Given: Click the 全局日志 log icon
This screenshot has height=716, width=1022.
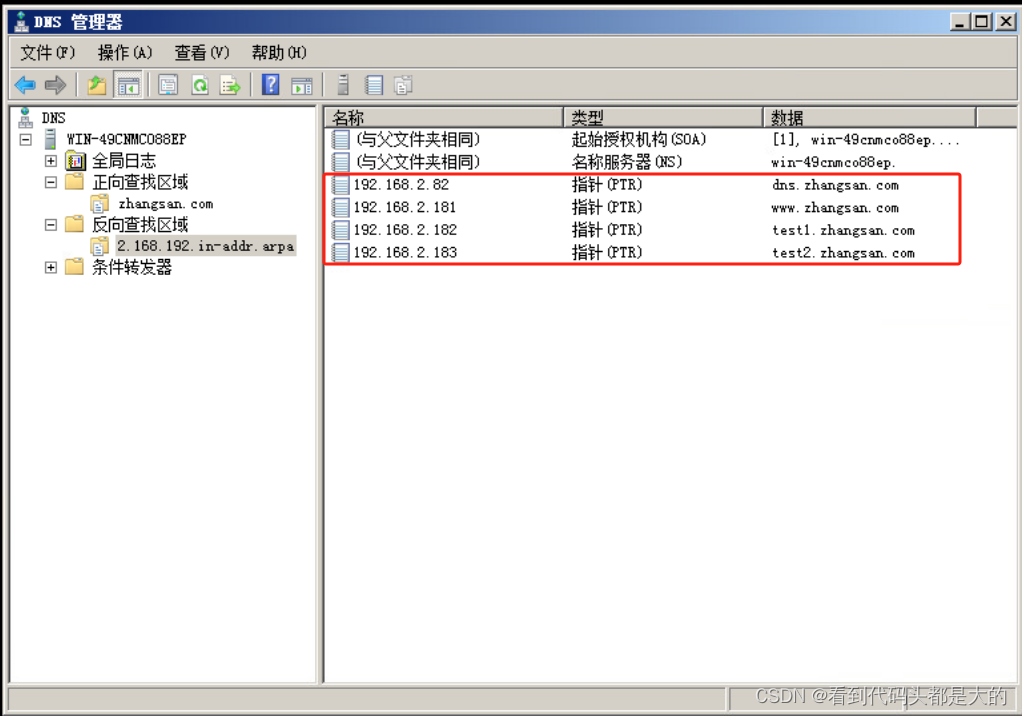Looking at the screenshot, I should [76, 160].
